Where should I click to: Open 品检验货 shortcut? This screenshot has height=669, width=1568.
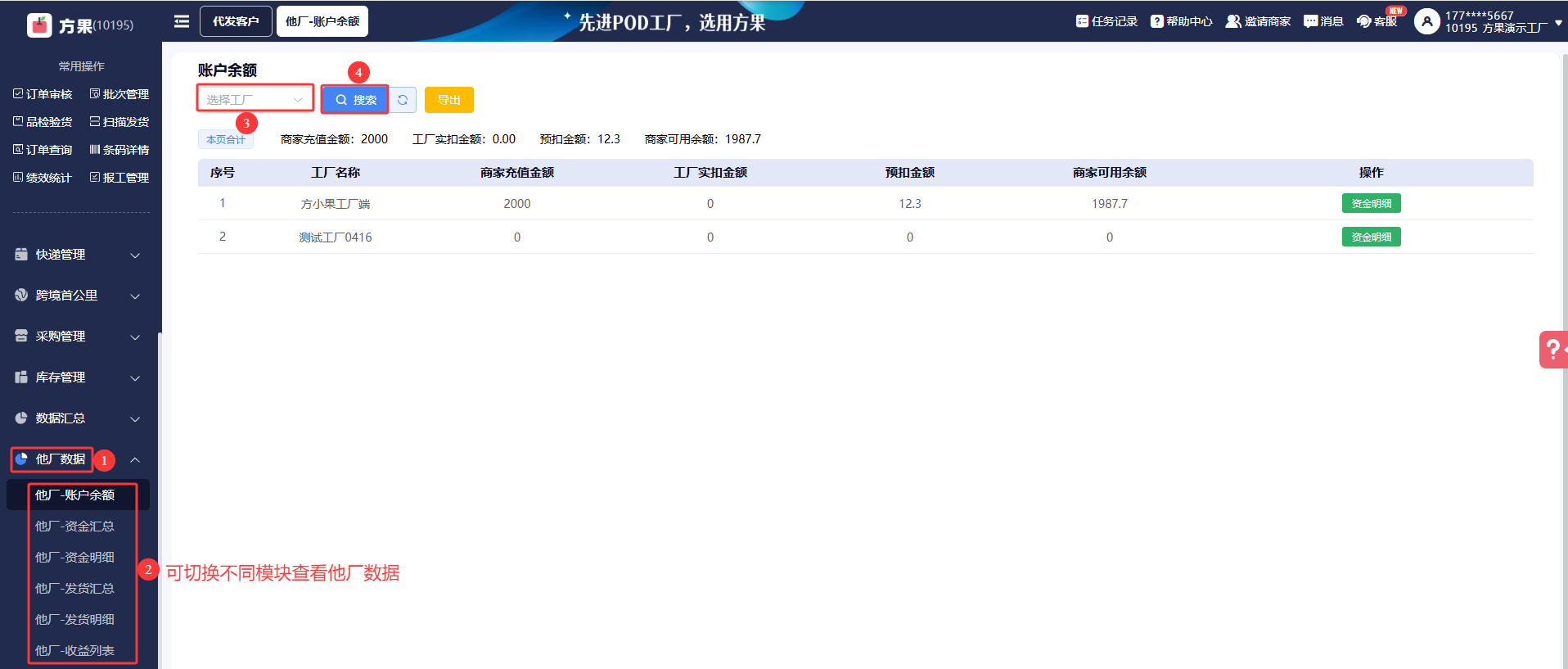(43, 122)
